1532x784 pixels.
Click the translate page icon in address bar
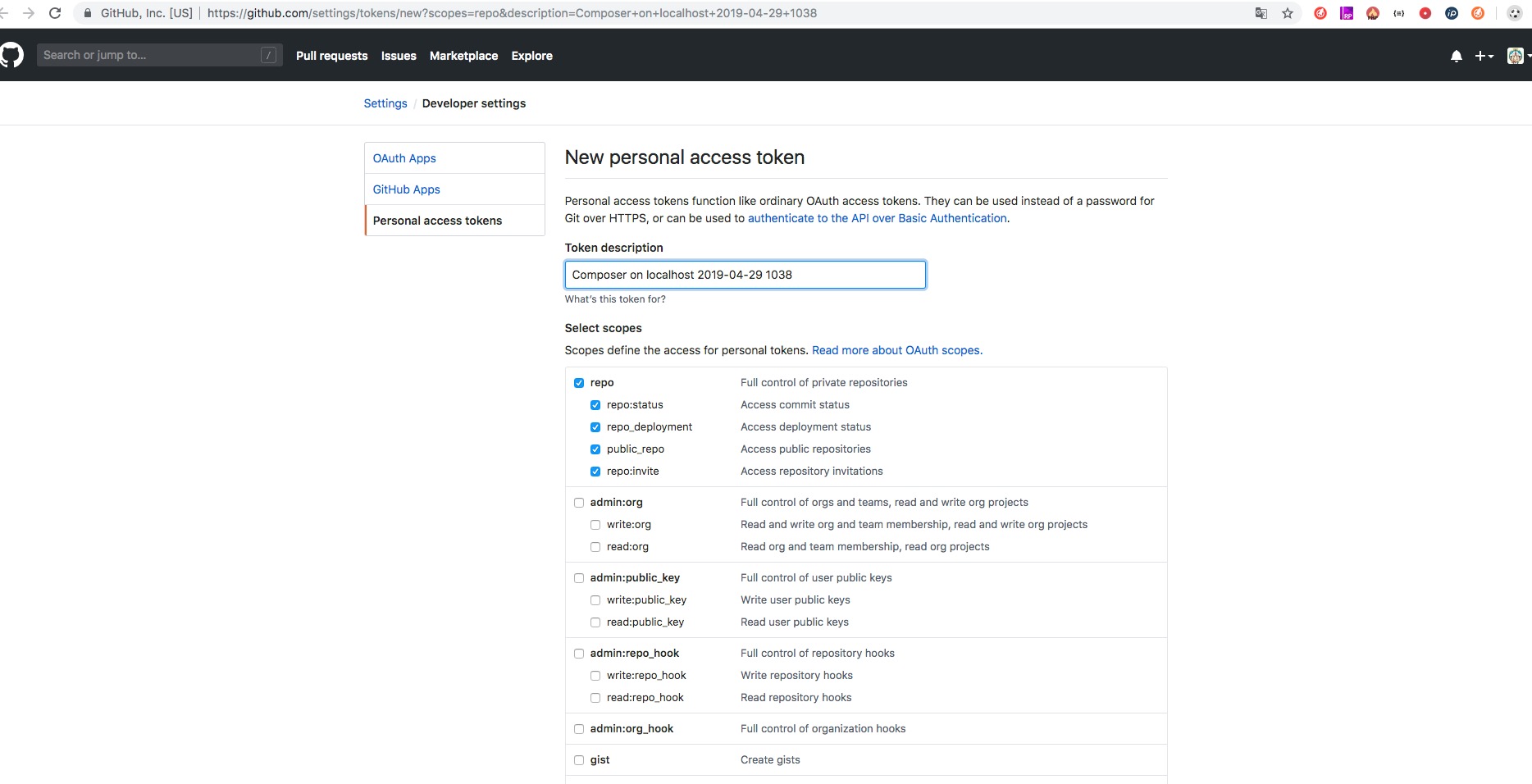tap(1261, 13)
